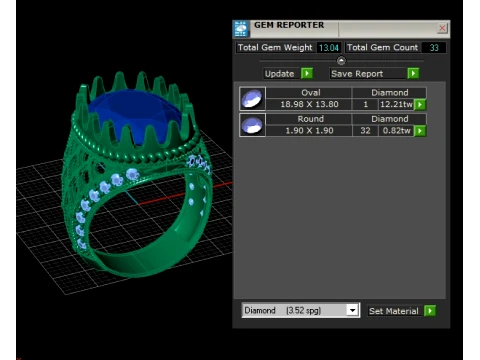Click the Total Gem Weight label
This screenshot has width=480, height=360.
[x=275, y=48]
